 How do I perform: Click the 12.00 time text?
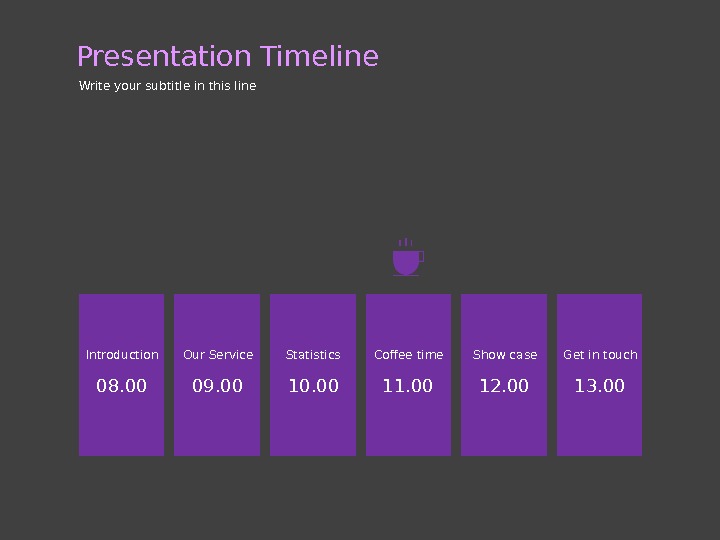(x=504, y=386)
